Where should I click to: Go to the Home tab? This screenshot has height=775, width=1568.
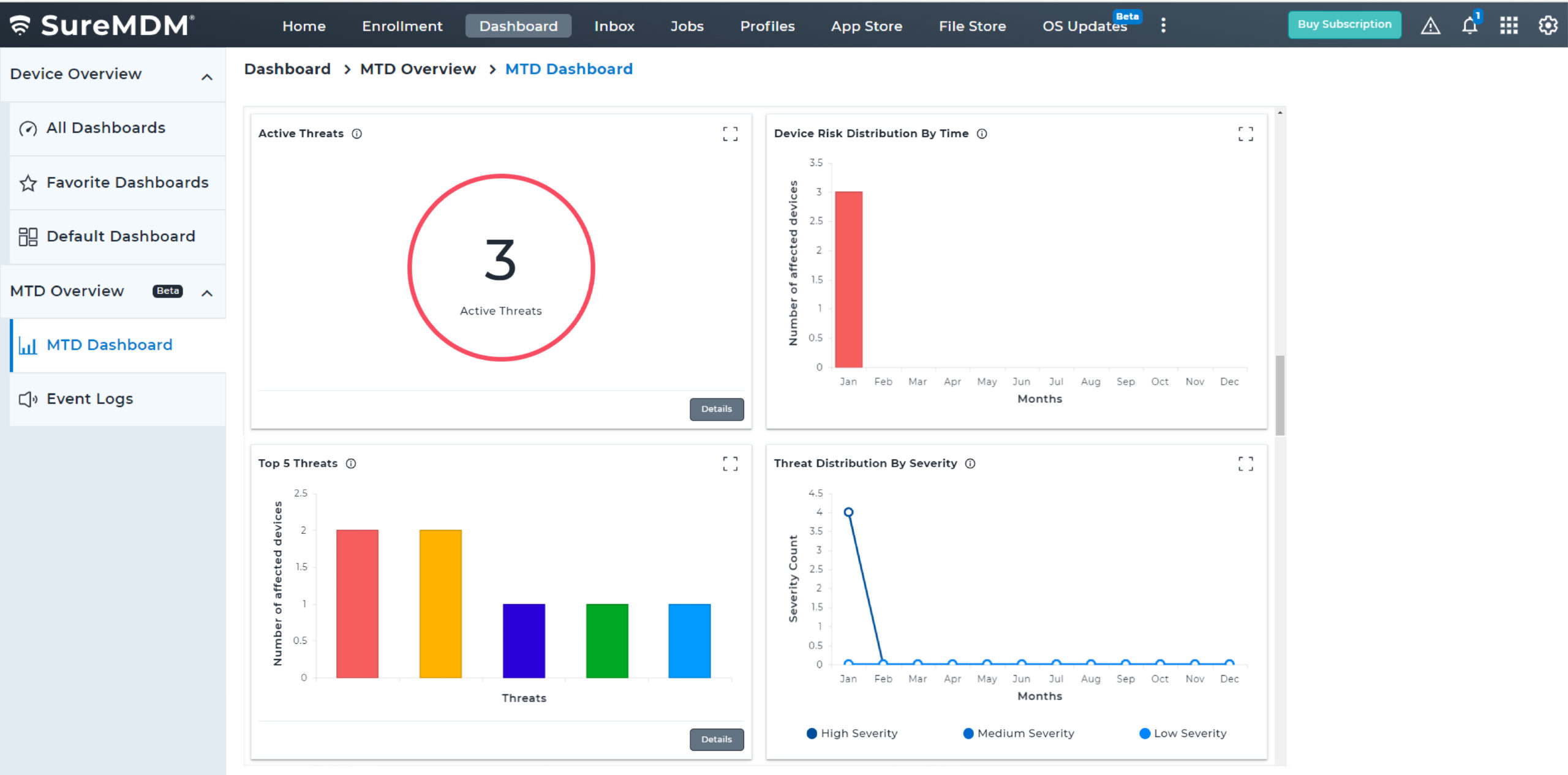304,26
